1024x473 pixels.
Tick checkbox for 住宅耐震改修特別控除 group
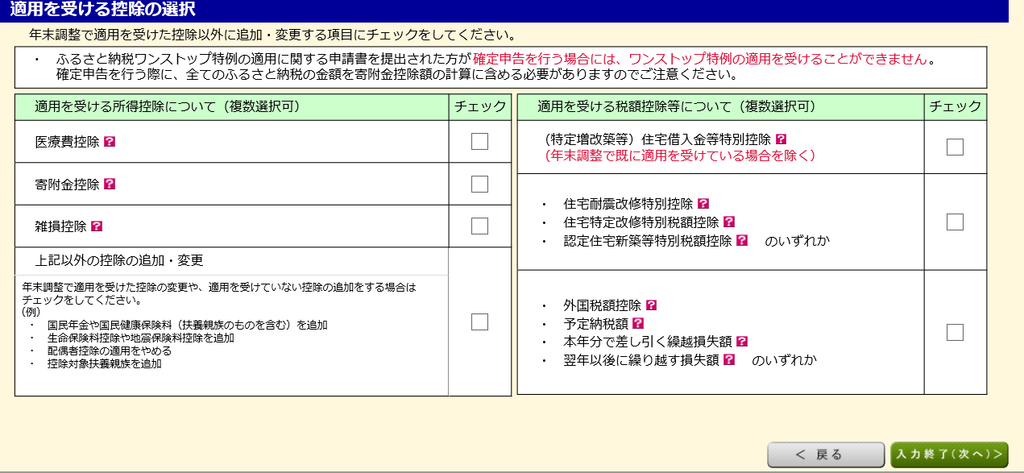pyautogui.click(x=955, y=222)
